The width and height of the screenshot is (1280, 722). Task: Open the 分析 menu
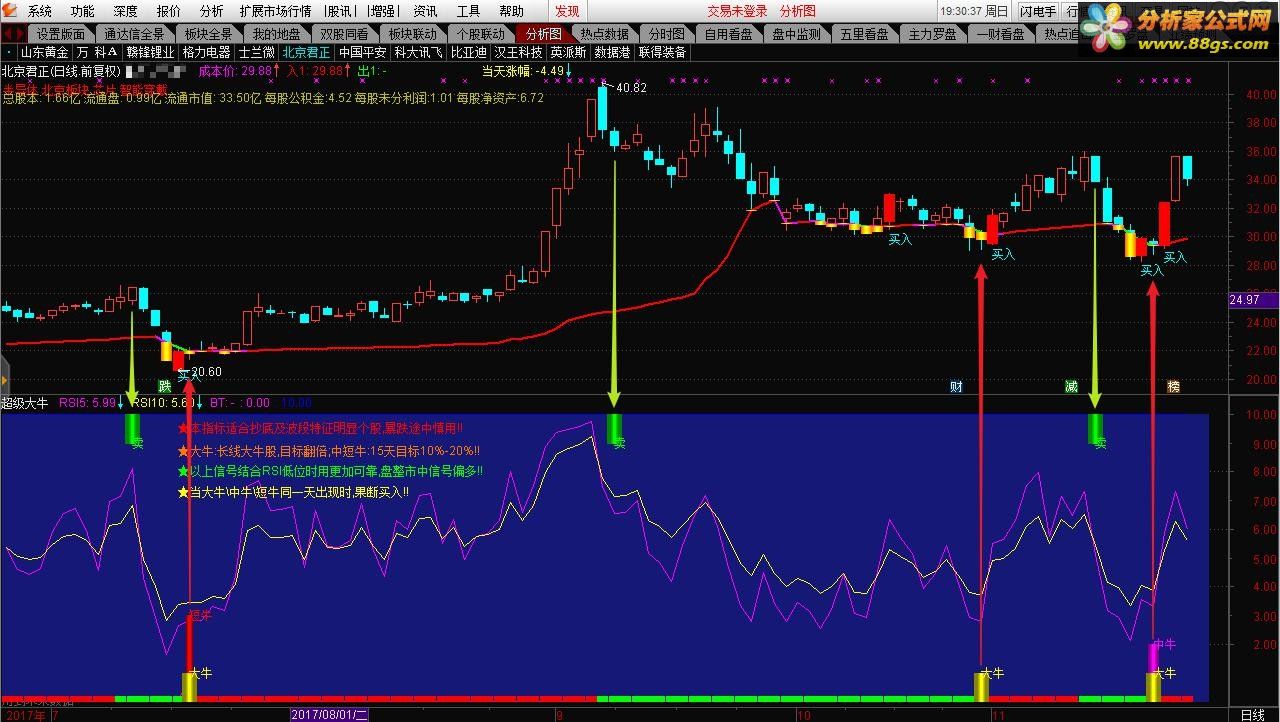[212, 11]
